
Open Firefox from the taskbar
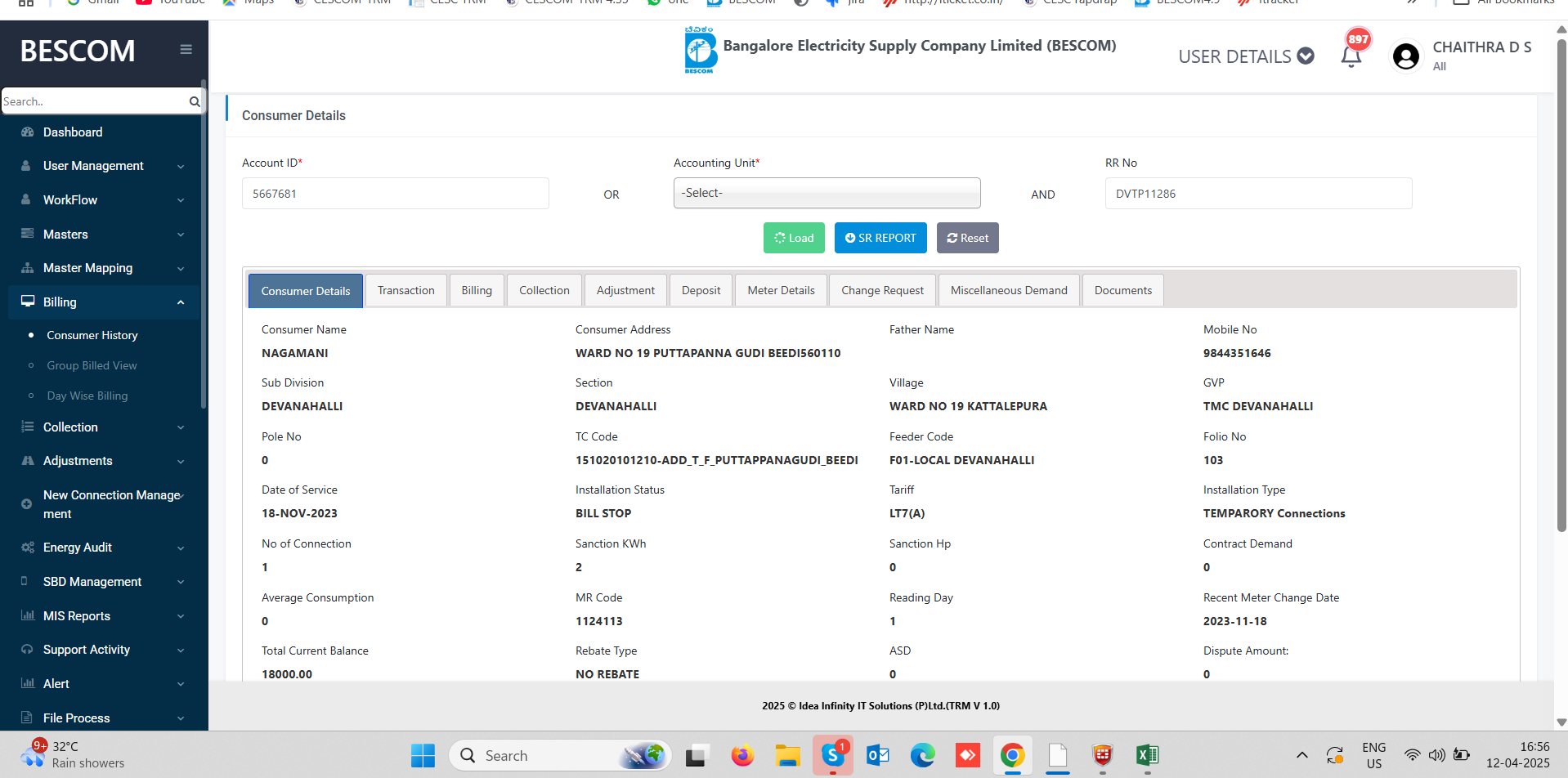(x=742, y=756)
